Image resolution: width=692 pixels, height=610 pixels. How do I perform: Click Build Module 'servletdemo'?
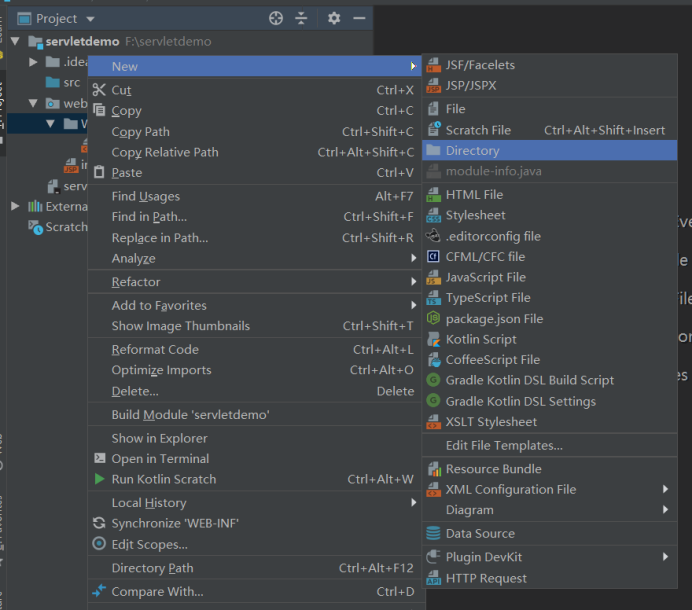click(255, 414)
